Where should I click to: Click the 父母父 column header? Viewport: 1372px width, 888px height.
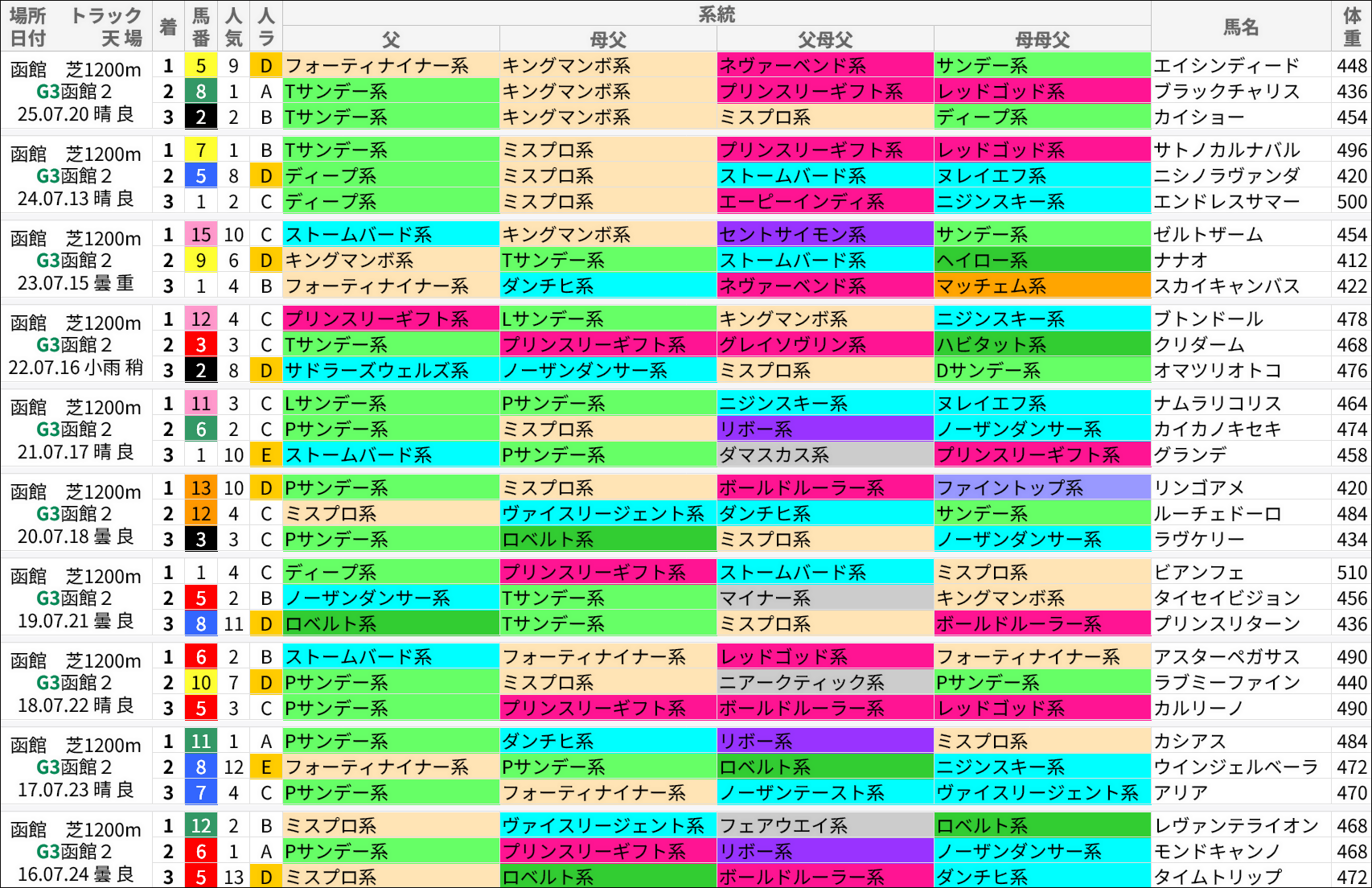click(825, 39)
